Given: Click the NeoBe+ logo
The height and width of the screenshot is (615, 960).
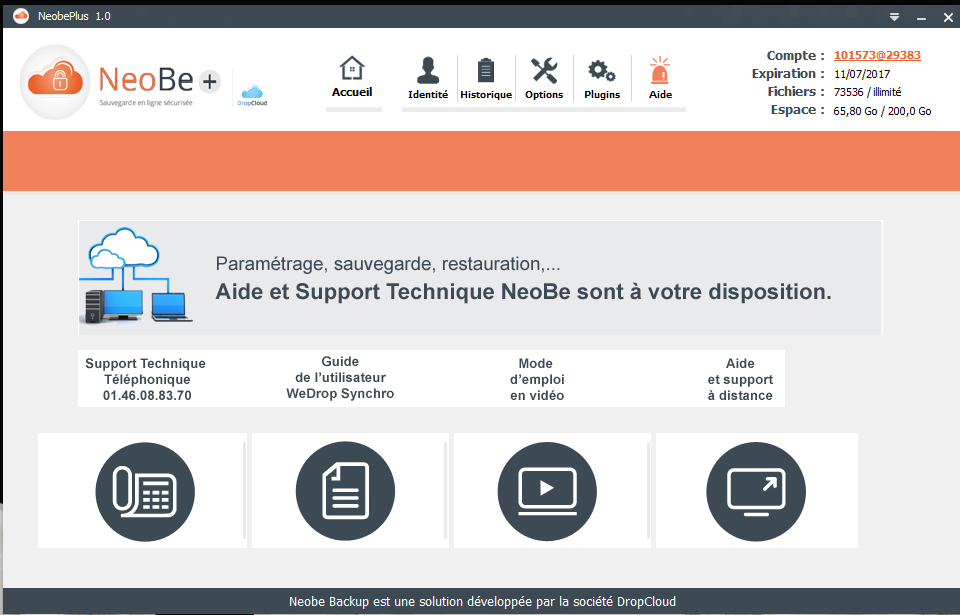Looking at the screenshot, I should pos(120,80).
